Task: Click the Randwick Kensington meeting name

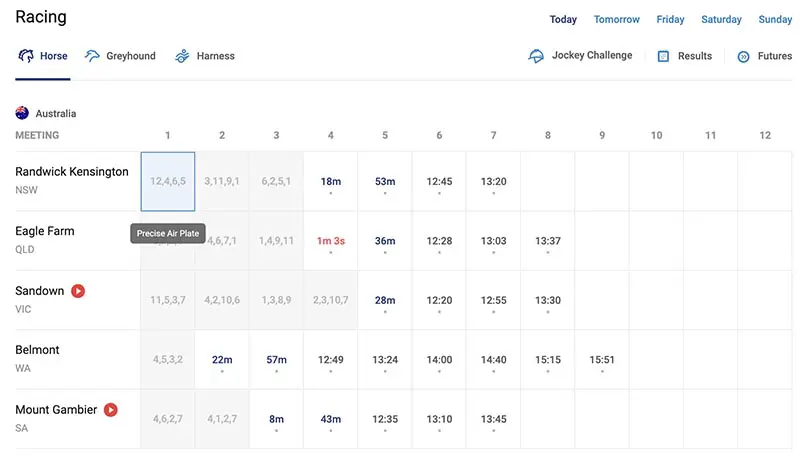Action: pos(72,172)
